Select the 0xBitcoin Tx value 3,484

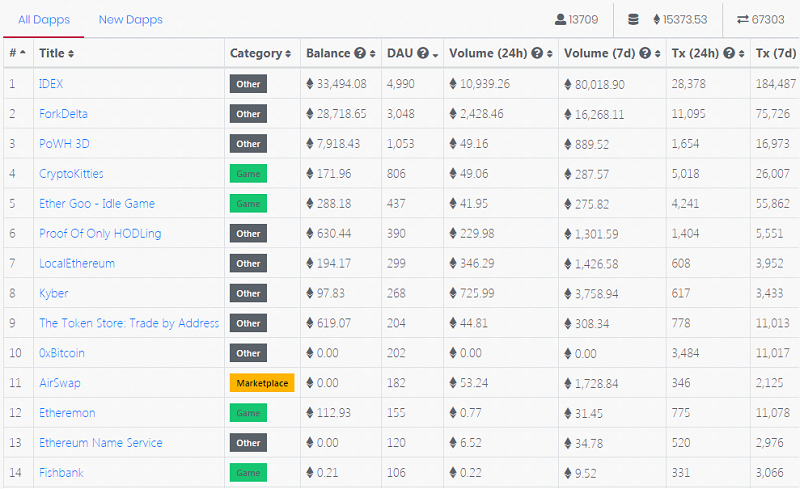coord(685,353)
